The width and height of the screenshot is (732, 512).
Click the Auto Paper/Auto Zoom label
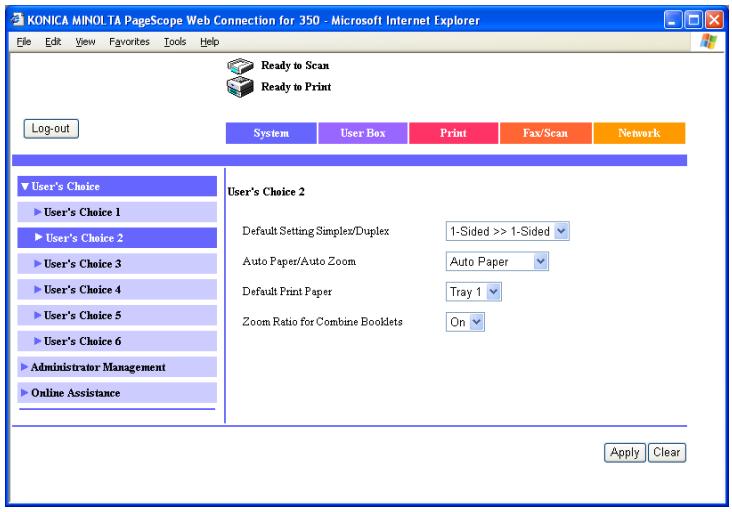coord(299,261)
